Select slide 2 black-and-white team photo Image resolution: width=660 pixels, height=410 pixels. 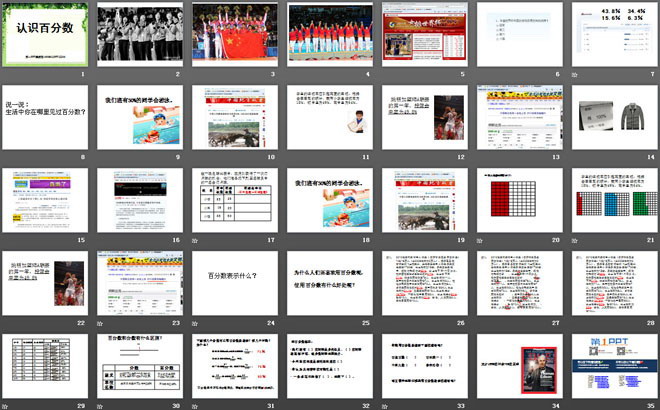pos(140,34)
